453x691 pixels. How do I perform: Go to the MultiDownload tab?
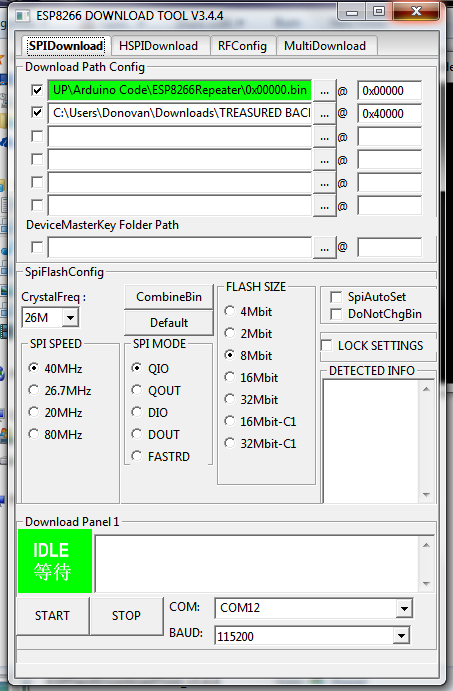(325, 46)
